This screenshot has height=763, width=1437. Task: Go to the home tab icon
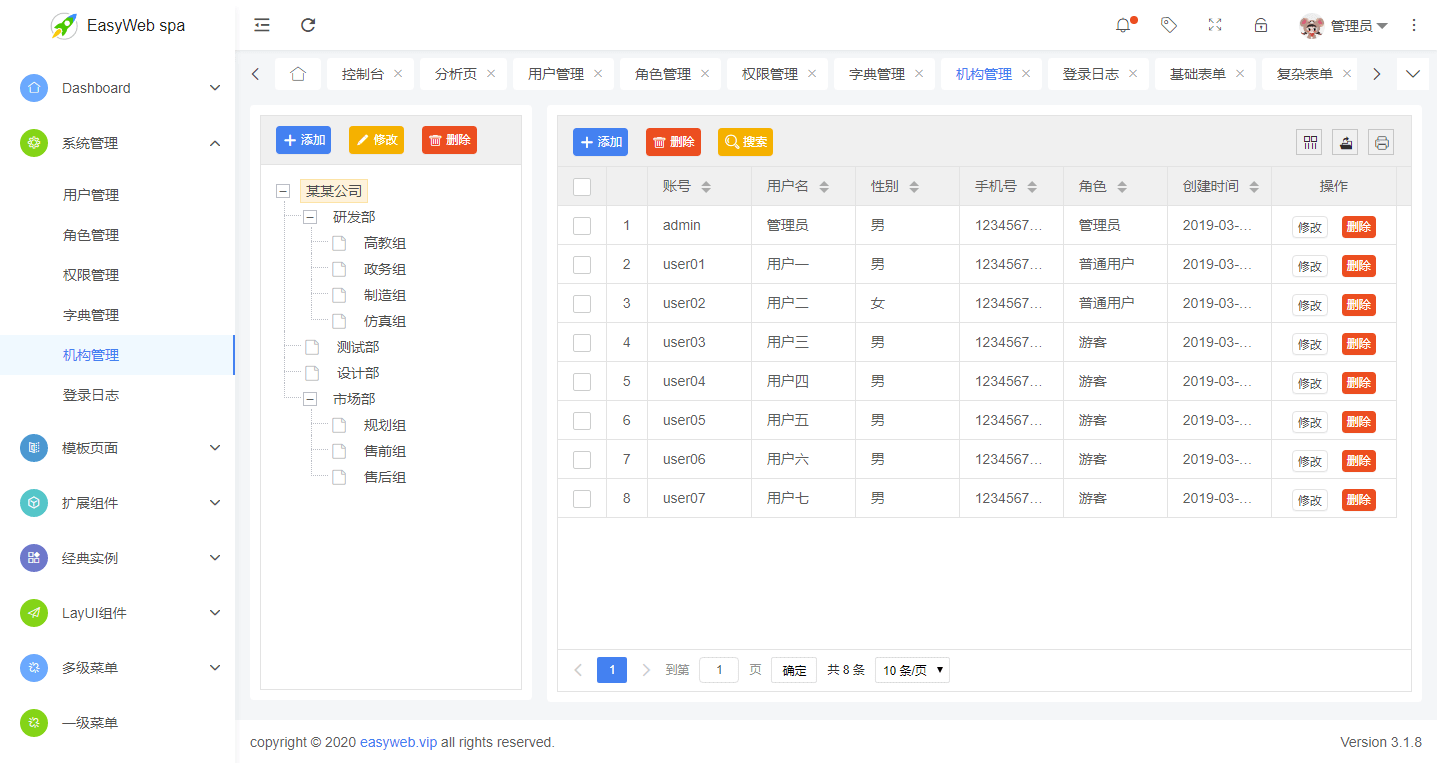[x=298, y=74]
